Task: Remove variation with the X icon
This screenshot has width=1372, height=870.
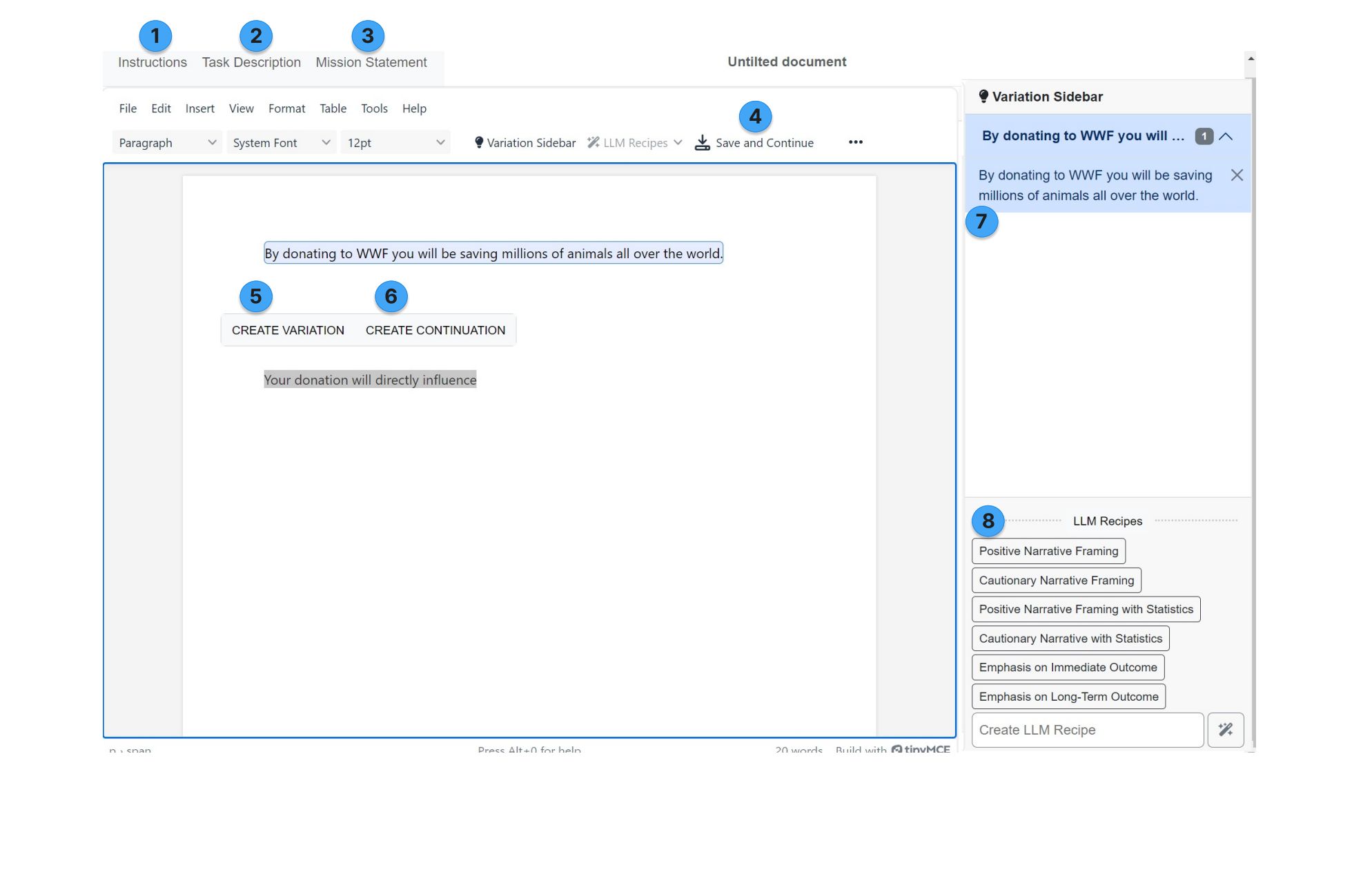Action: point(1236,175)
